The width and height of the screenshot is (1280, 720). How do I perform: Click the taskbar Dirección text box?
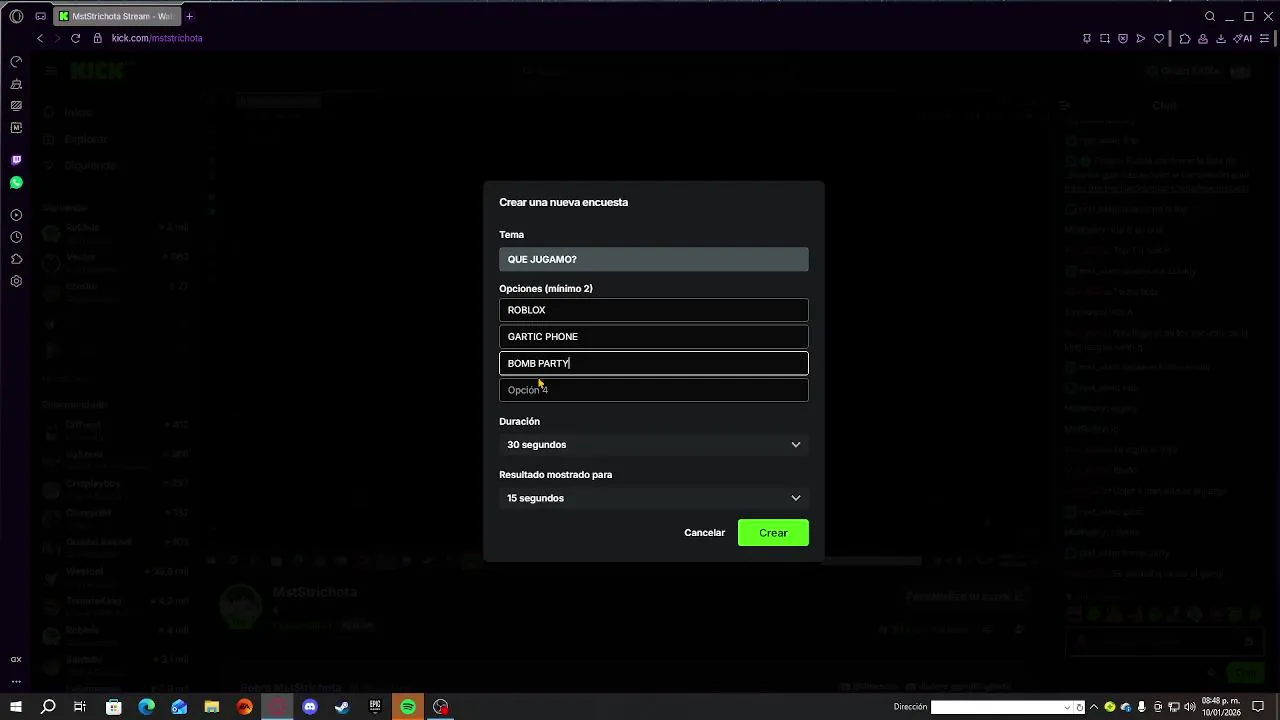996,707
